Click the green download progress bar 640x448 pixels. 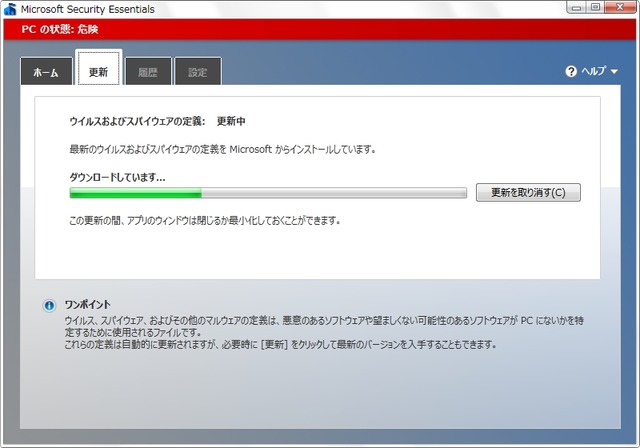[268, 193]
